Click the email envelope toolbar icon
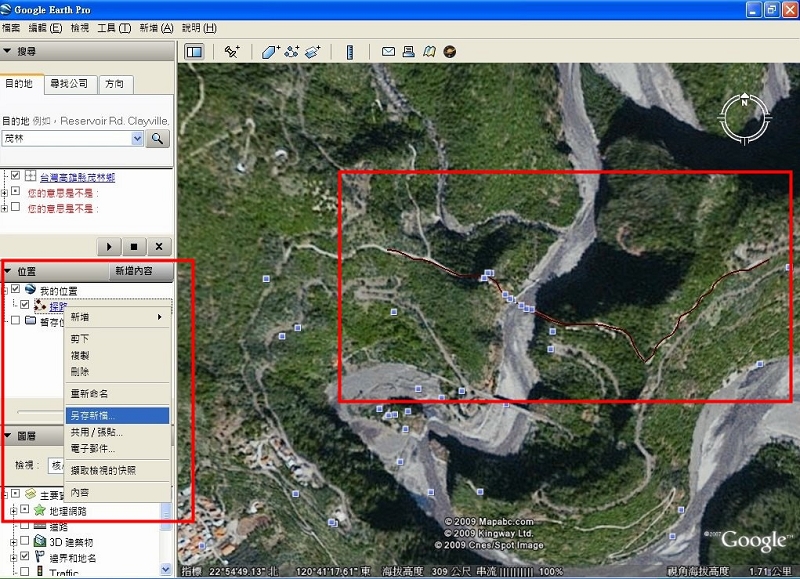This screenshot has height=579, width=800. (x=387, y=51)
